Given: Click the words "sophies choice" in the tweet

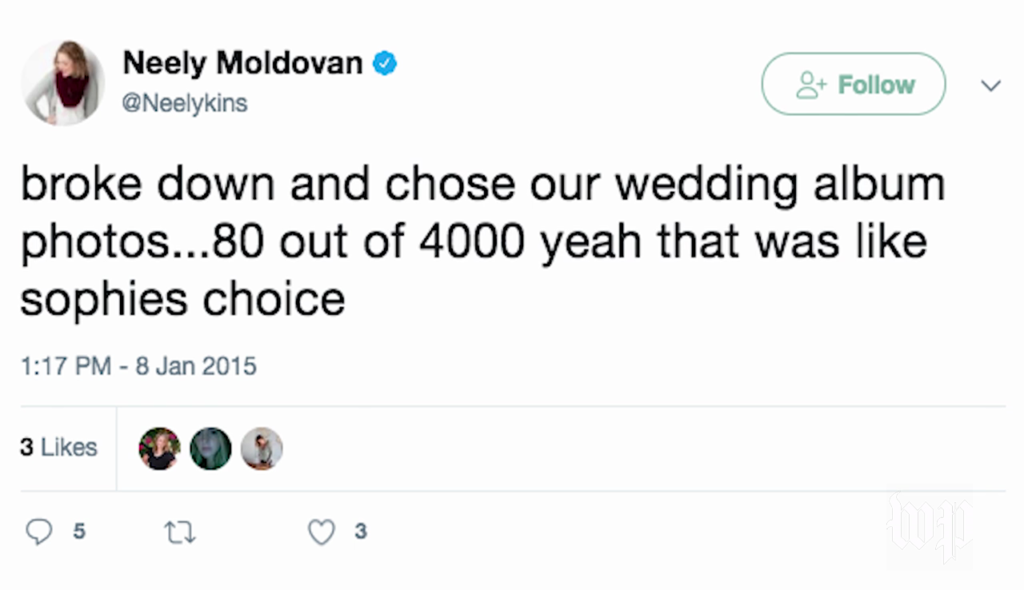Looking at the screenshot, I should [x=182, y=299].
